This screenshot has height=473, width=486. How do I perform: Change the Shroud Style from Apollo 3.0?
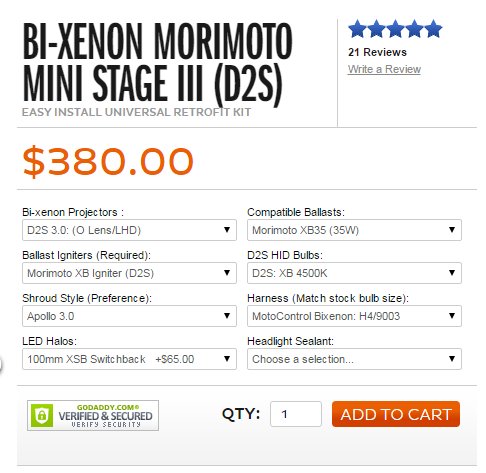[129, 316]
